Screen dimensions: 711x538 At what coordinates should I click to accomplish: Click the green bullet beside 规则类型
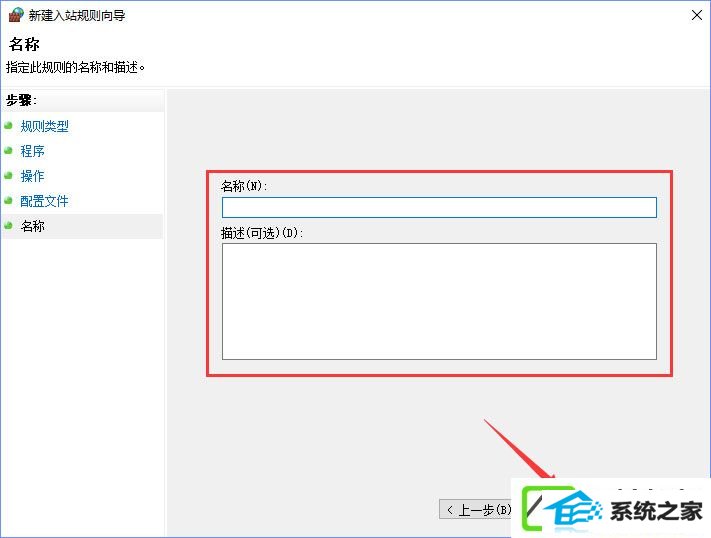pos(8,126)
